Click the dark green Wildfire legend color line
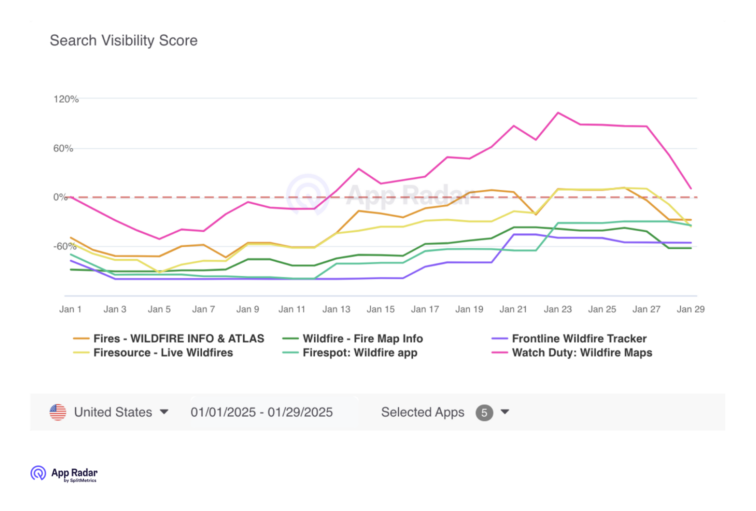This screenshot has width=756, height=511. pos(290,338)
